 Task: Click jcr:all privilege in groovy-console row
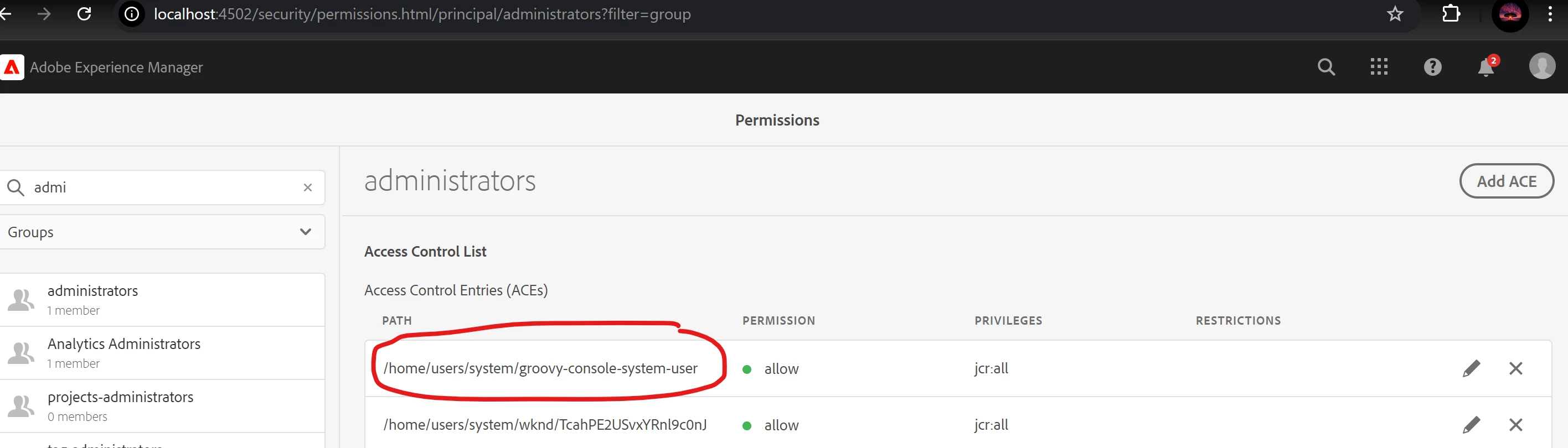click(991, 368)
